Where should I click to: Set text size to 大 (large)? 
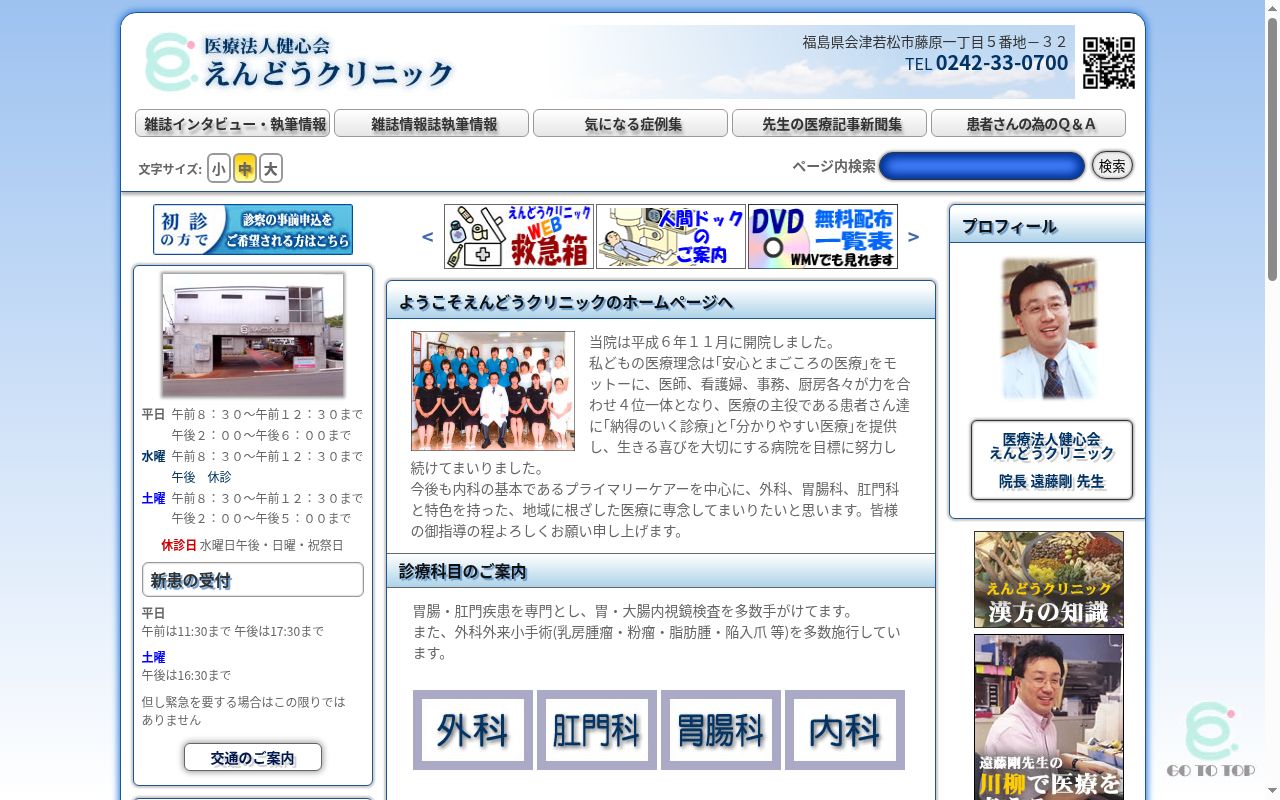coord(271,168)
